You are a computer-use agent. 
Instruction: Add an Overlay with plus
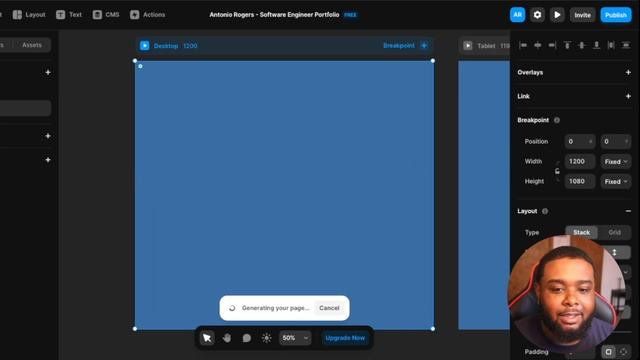coord(628,72)
